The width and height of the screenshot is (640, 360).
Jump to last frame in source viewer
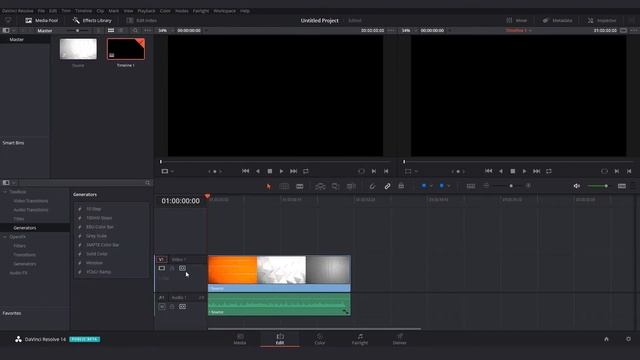coord(293,171)
